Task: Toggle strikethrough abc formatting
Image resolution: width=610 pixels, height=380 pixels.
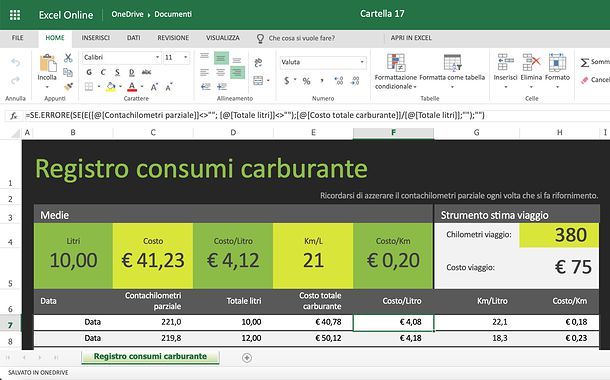Action: [146, 72]
